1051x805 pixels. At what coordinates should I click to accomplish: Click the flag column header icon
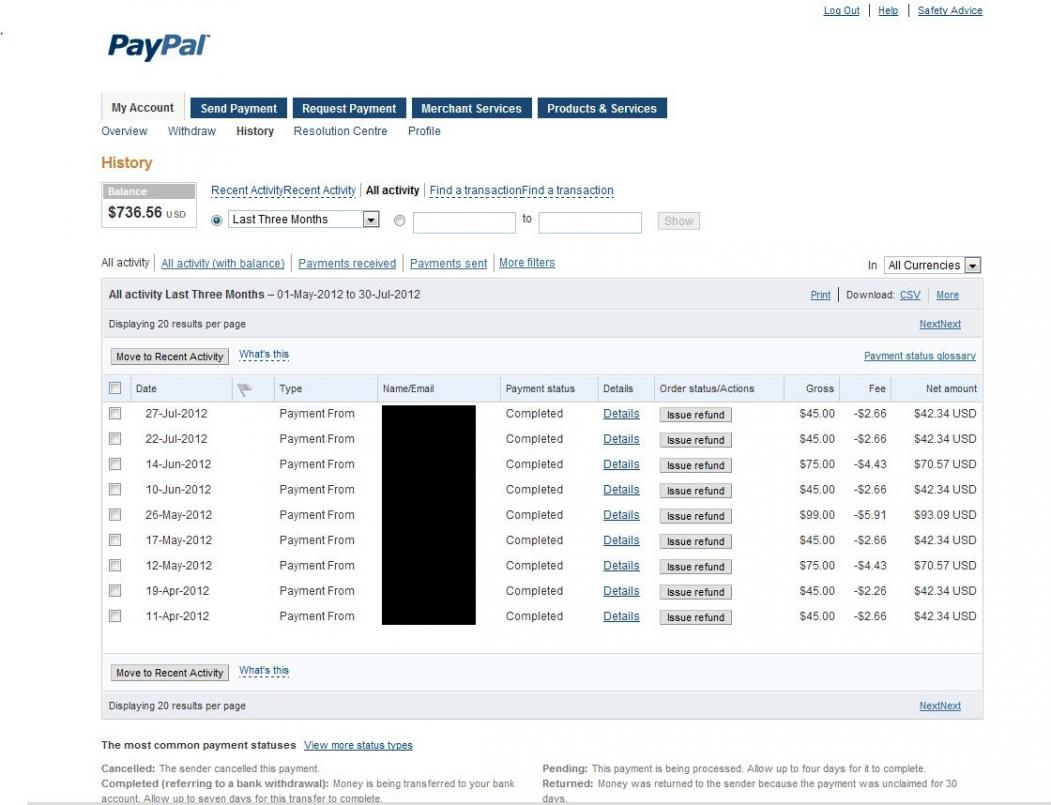tap(244, 389)
